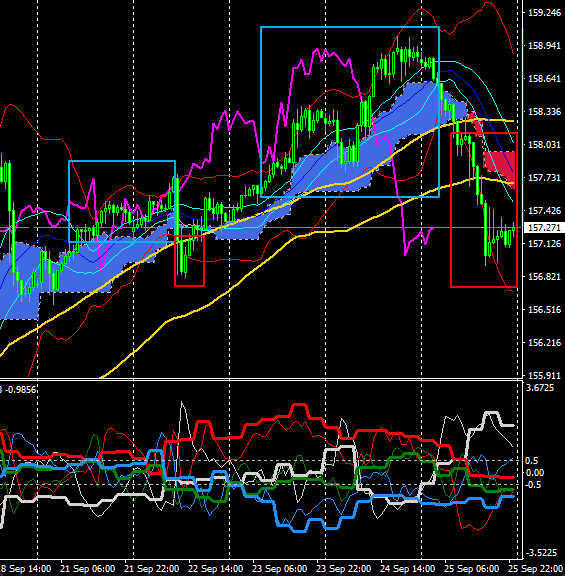The height and width of the screenshot is (576, 565).
Task: Click the 155.911 price axis value
Action: [x=544, y=375]
